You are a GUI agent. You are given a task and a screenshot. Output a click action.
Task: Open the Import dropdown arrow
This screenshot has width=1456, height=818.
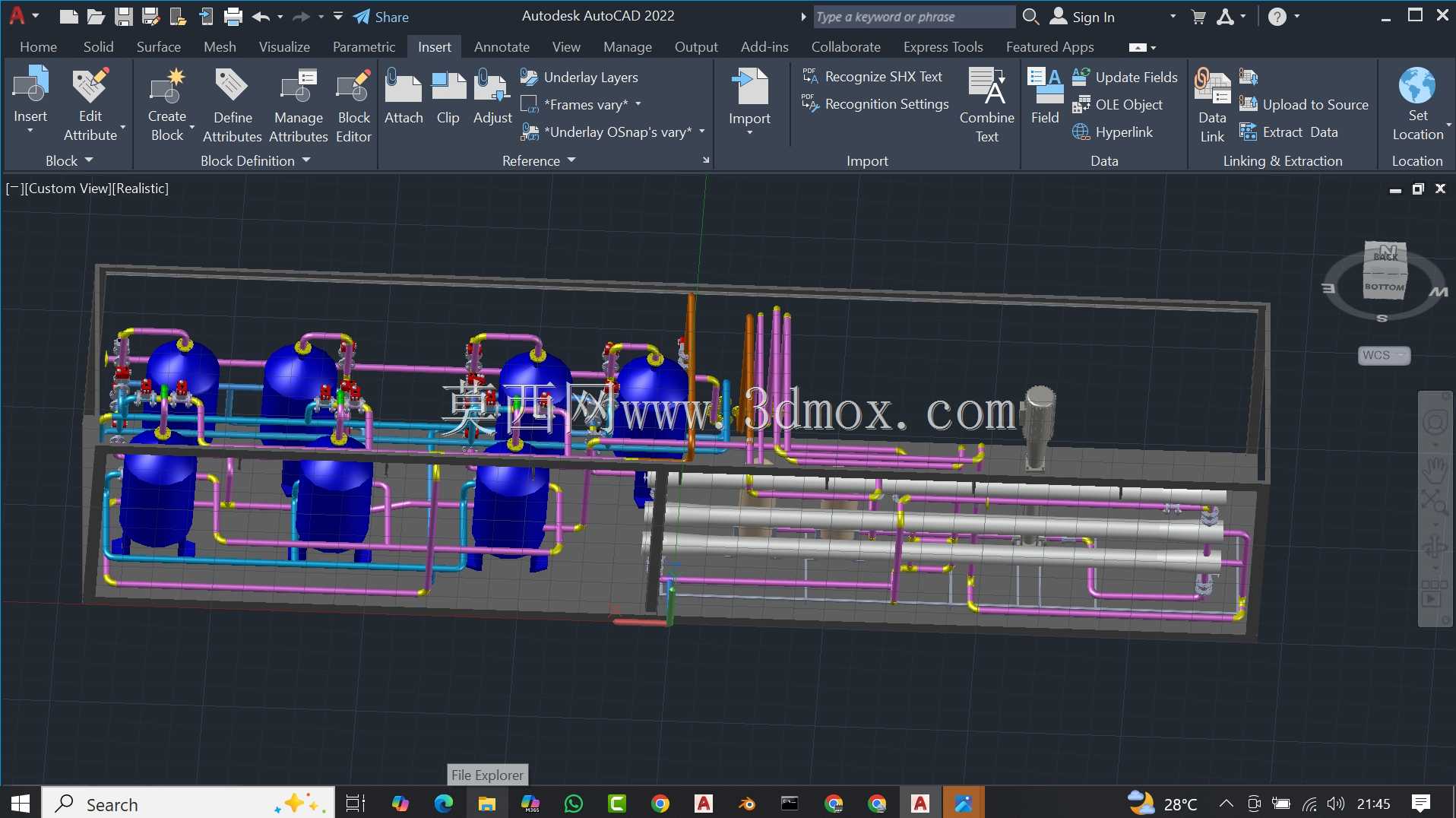(x=749, y=133)
